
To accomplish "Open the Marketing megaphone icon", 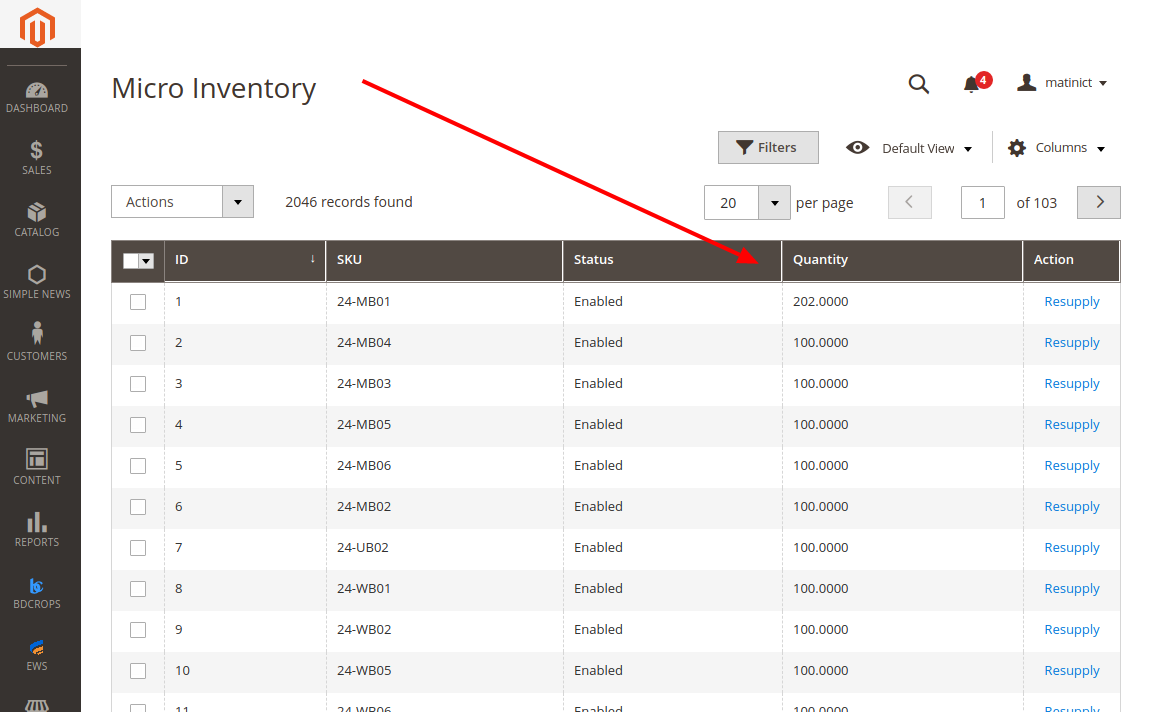I will point(37,399).
